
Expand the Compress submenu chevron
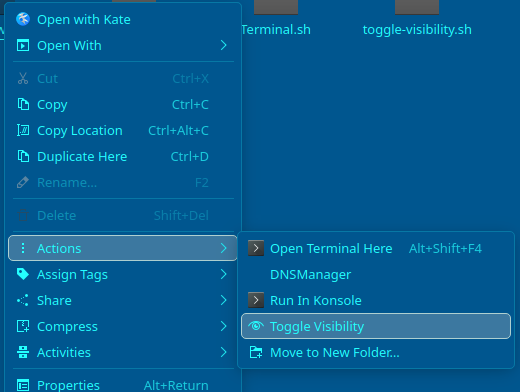click(x=224, y=326)
